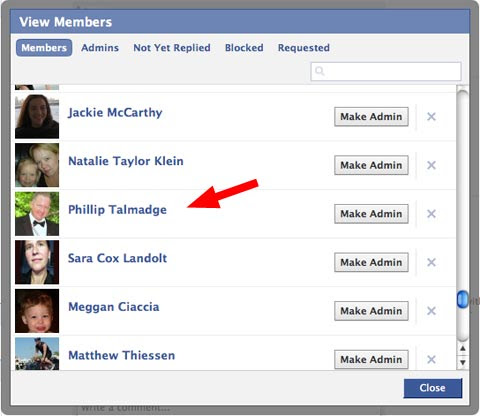Switch to the Admins tab
480x416 pixels.
pyautogui.click(x=100, y=48)
